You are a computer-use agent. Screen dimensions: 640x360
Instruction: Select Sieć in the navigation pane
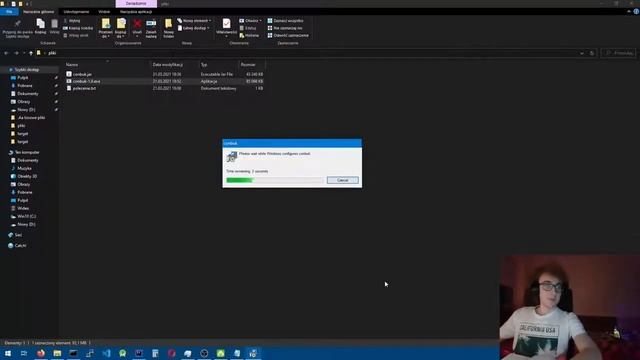18,235
